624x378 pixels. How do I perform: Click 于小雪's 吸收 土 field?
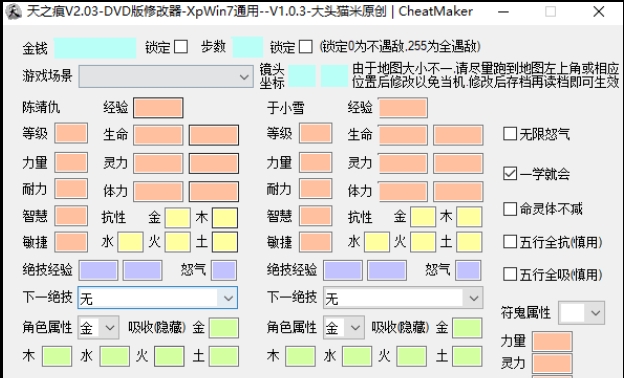pyautogui.click(x=467, y=356)
